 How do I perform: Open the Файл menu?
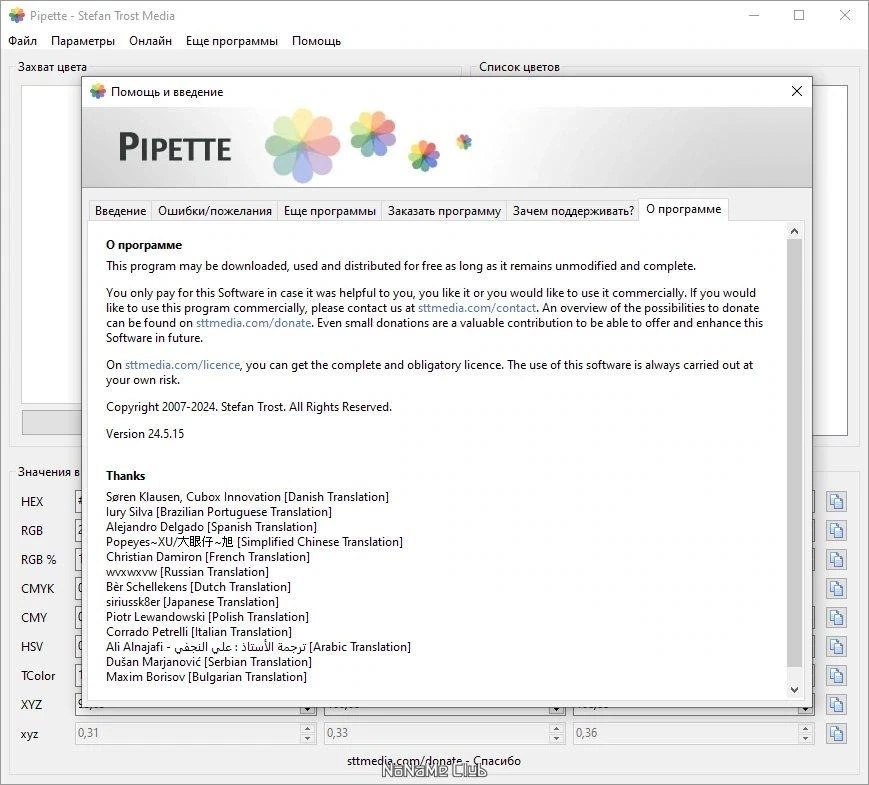tap(22, 41)
